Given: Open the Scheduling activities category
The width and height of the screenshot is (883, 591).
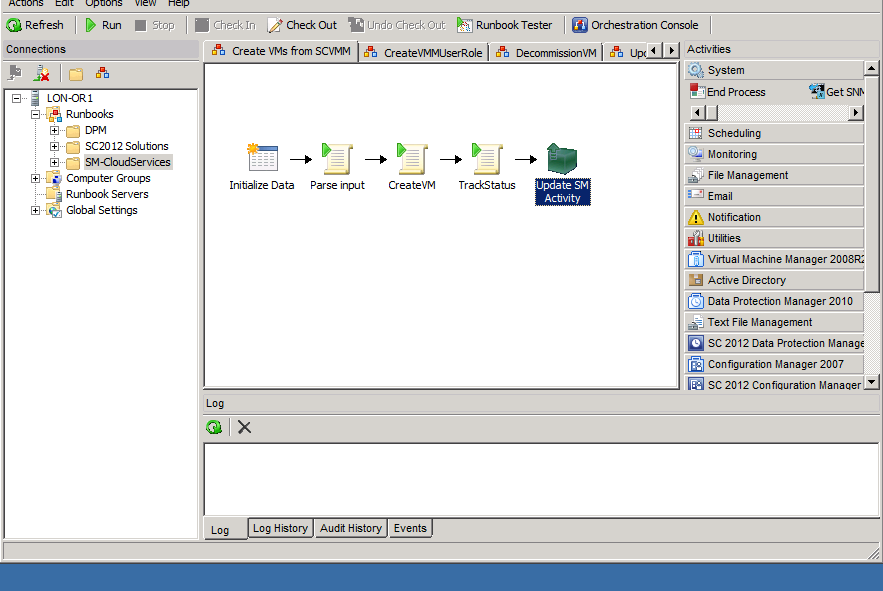Looking at the screenshot, I should point(774,133).
